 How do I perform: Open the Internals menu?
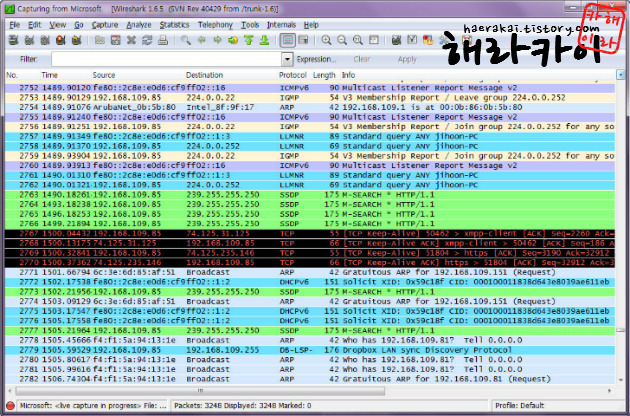[281, 25]
